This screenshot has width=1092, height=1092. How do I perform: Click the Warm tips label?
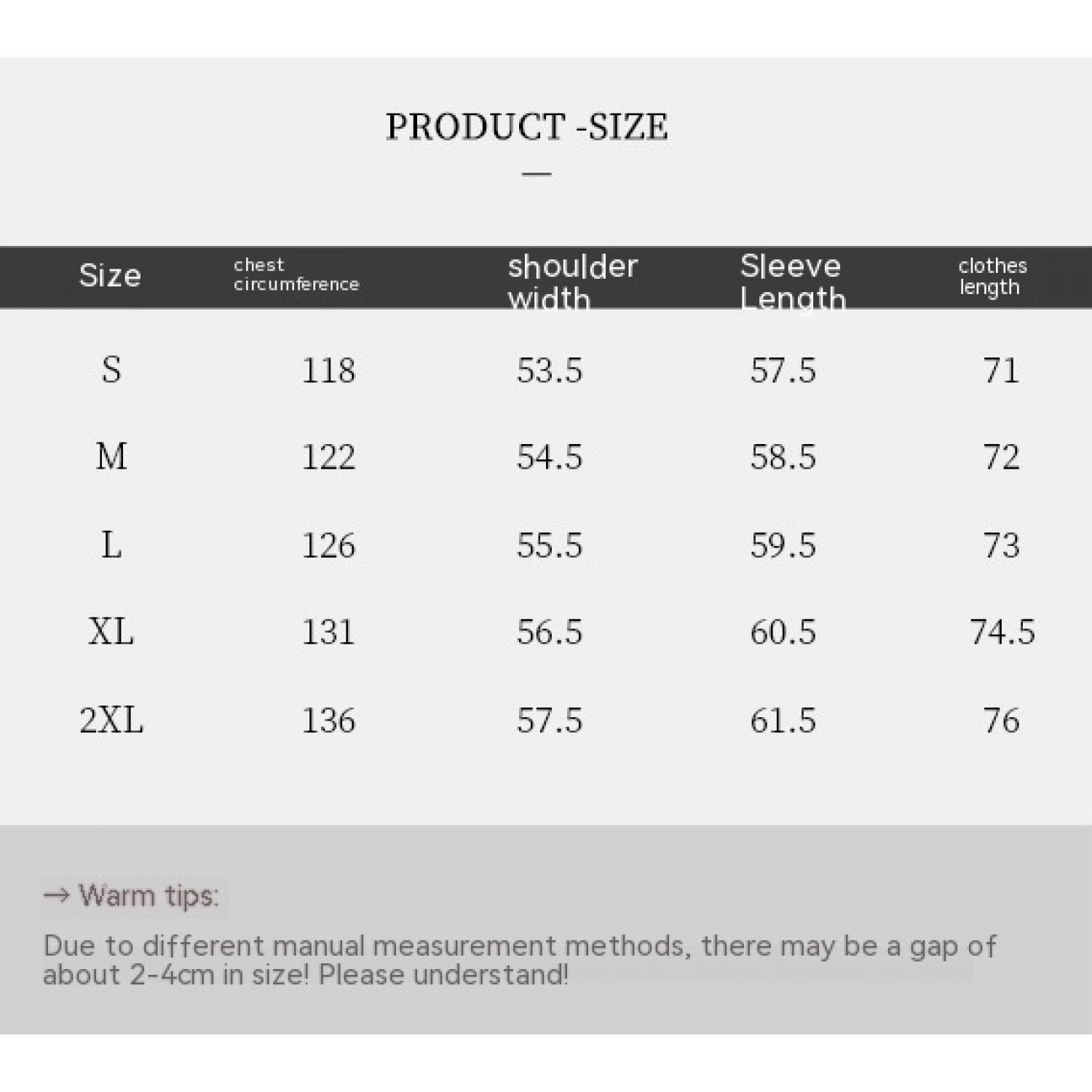(149, 895)
